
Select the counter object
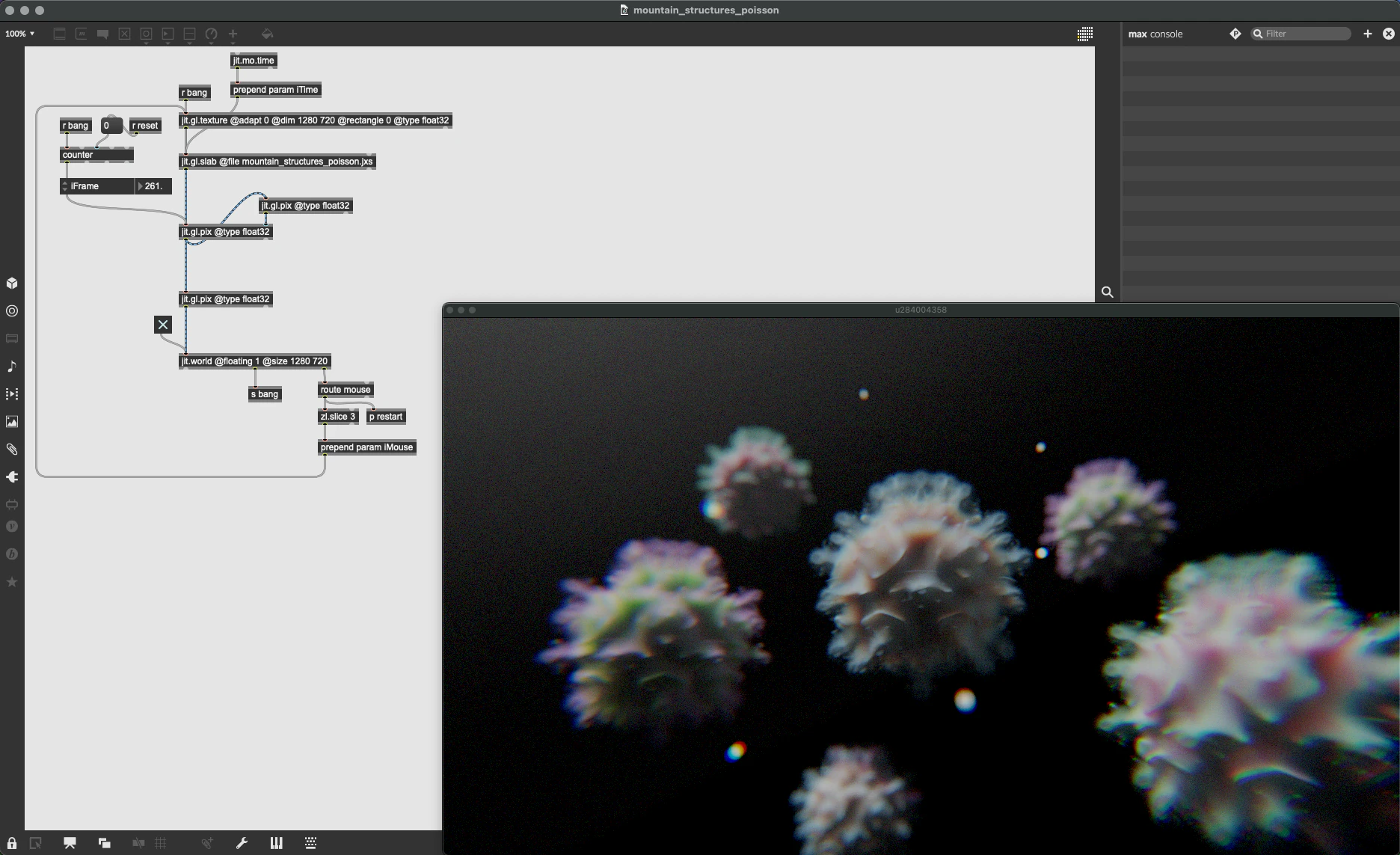pyautogui.click(x=96, y=155)
